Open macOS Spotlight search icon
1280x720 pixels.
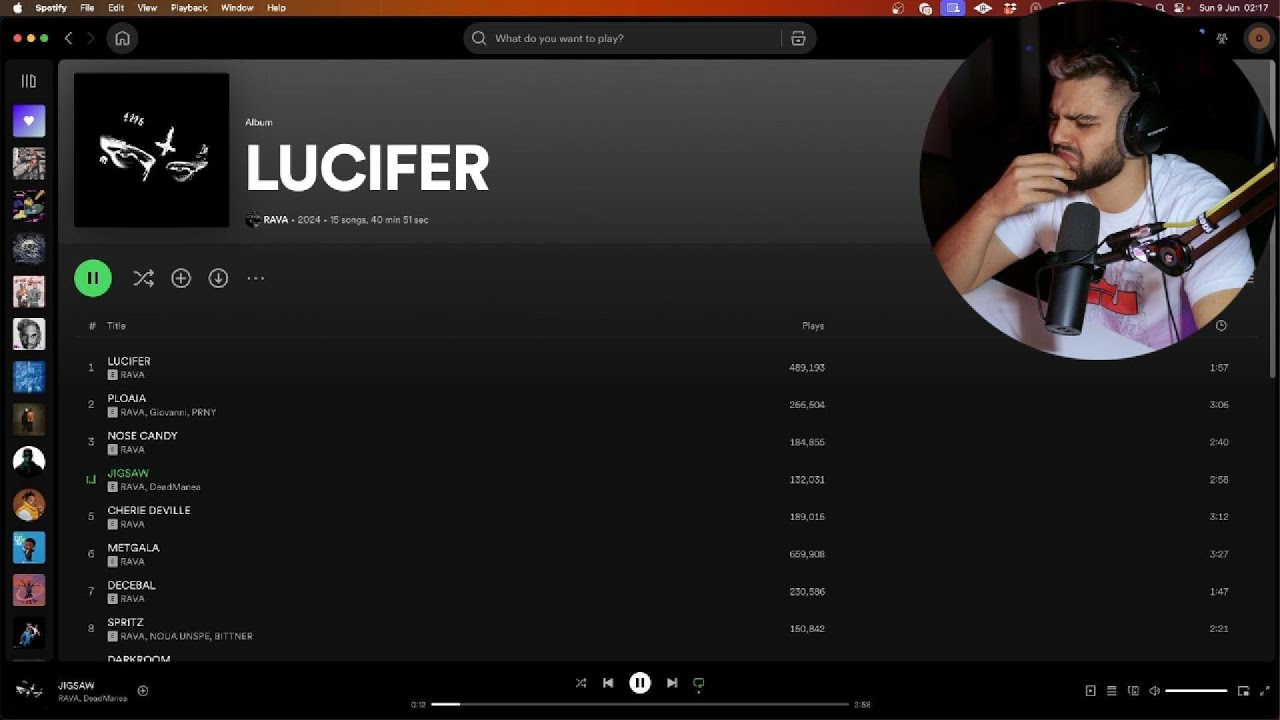(1160, 8)
